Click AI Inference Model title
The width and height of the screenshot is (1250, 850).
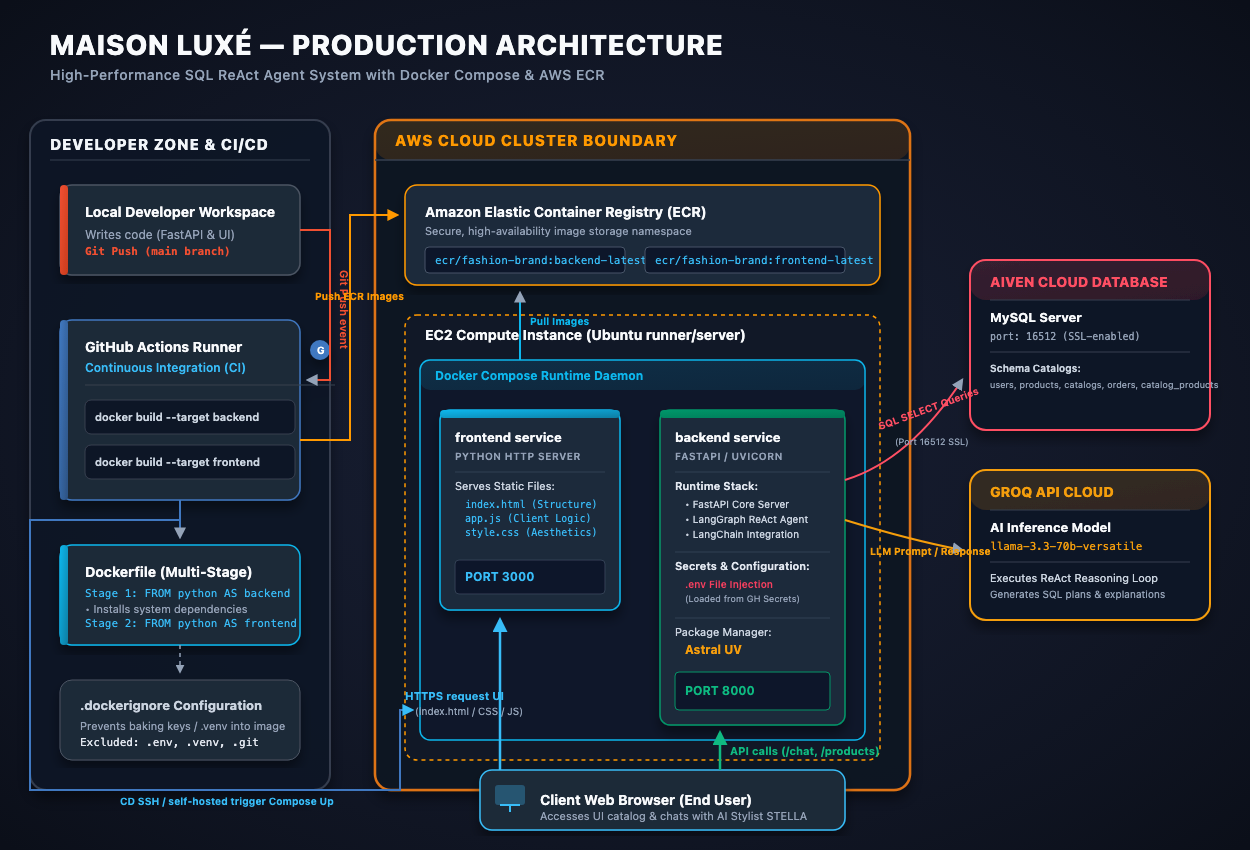1050,527
